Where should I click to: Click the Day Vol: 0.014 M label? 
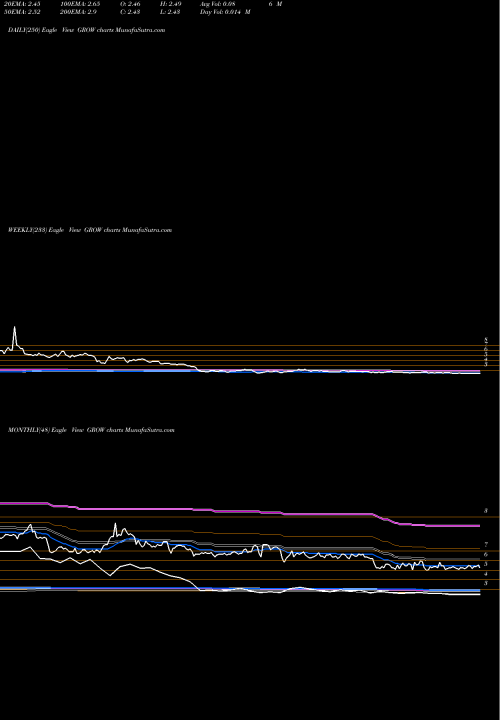225,12
